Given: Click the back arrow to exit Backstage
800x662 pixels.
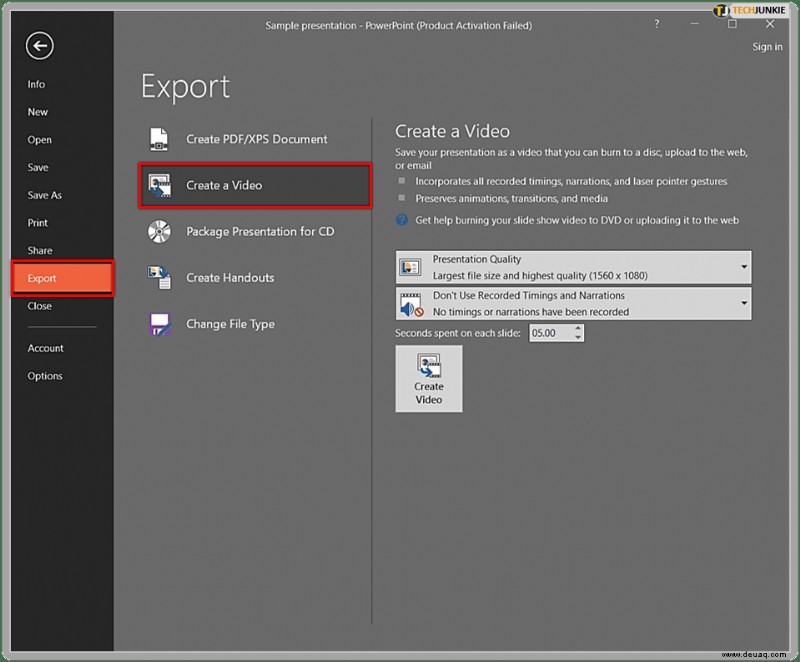Looking at the screenshot, I should click(39, 46).
